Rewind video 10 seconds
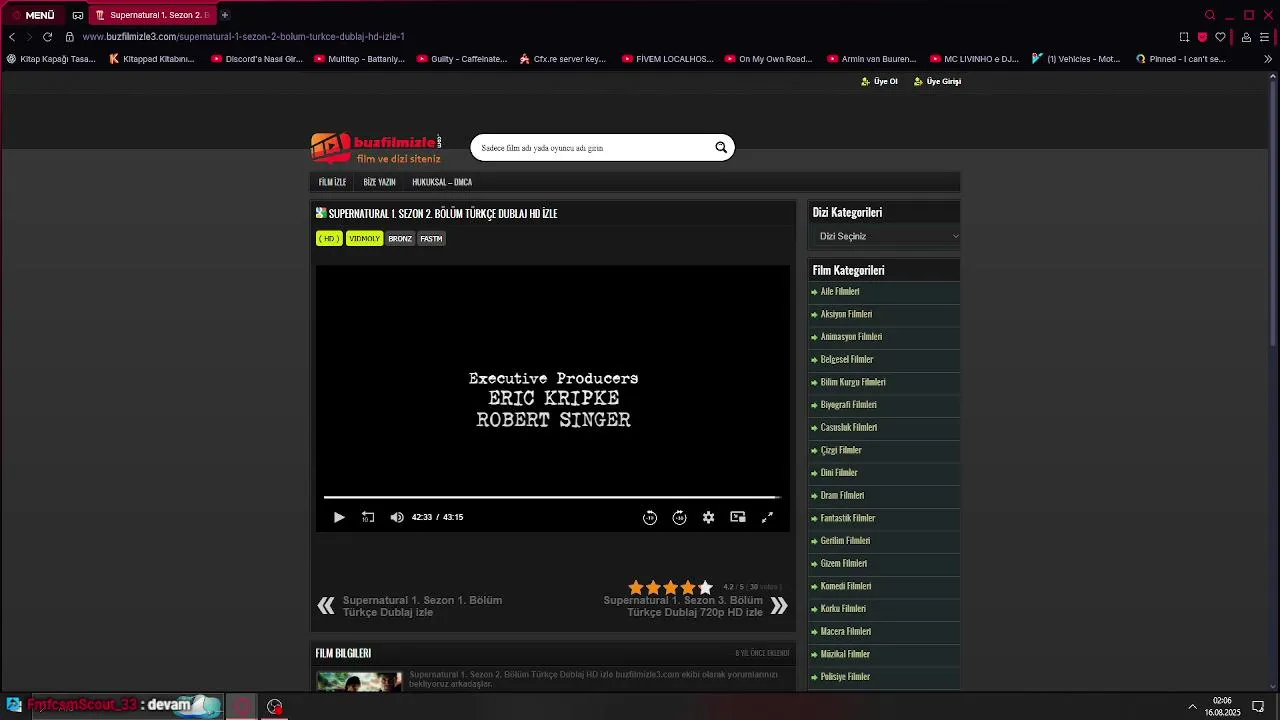This screenshot has height=720, width=1280. click(x=650, y=517)
